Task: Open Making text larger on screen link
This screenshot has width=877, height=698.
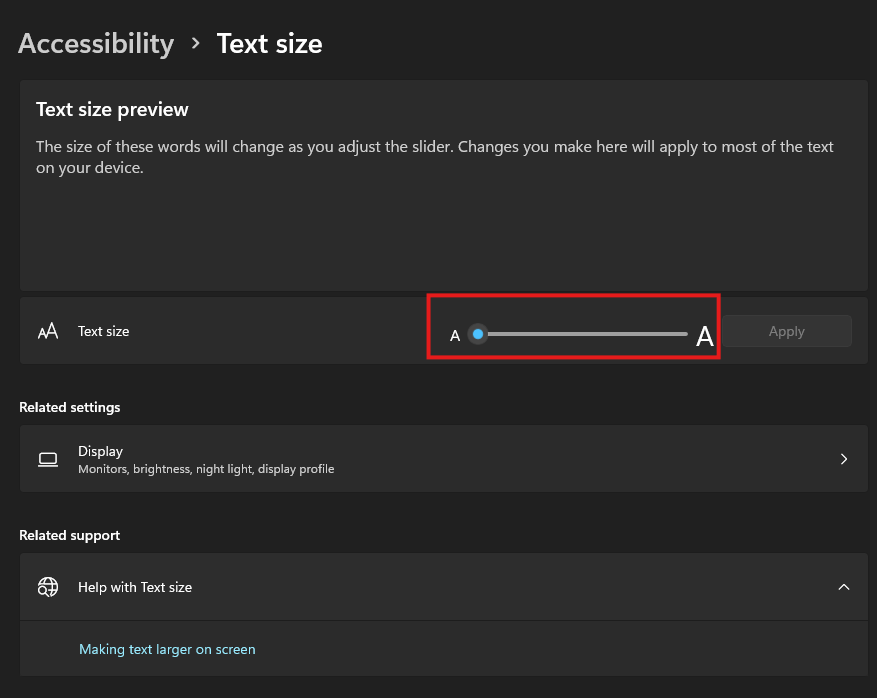Action: coord(167,649)
